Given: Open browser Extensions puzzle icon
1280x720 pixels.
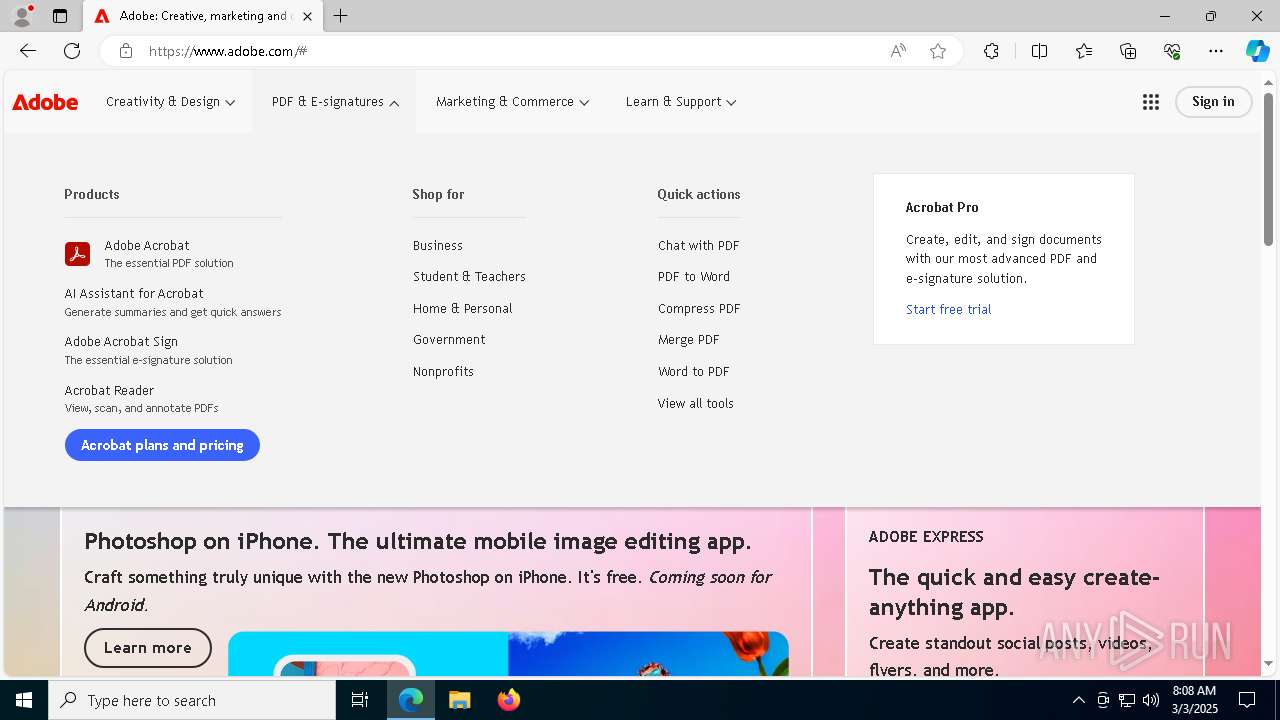Looking at the screenshot, I should (991, 51).
